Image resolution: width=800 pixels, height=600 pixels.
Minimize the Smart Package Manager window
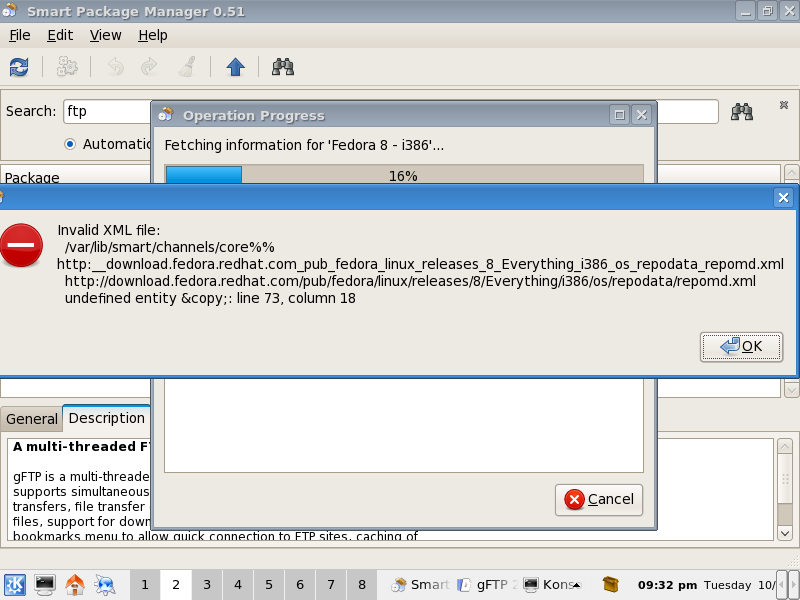[x=745, y=11]
